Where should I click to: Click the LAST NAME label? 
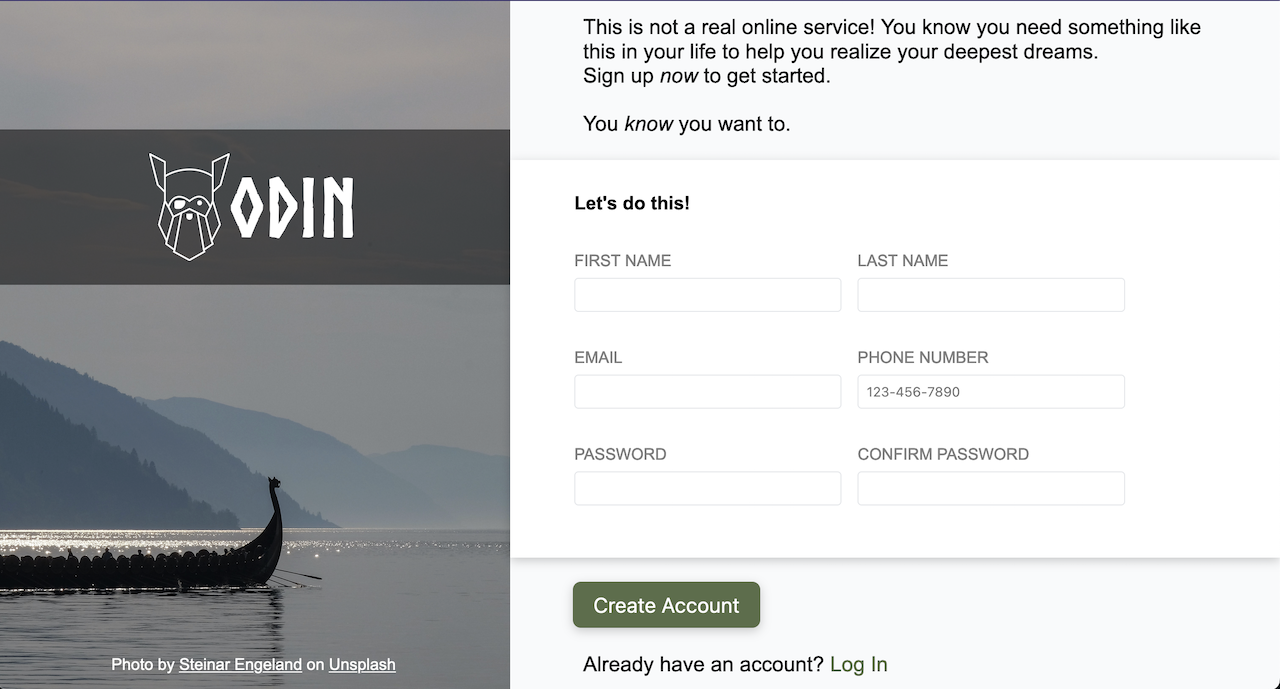tap(902, 260)
